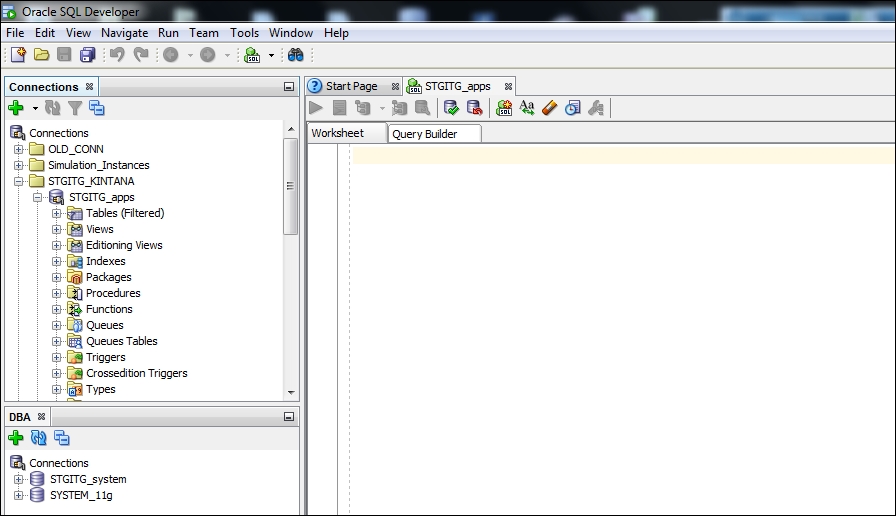Screen dimensions: 896x516
Task: Apply filter icon in Connections panel
Action: [75, 107]
